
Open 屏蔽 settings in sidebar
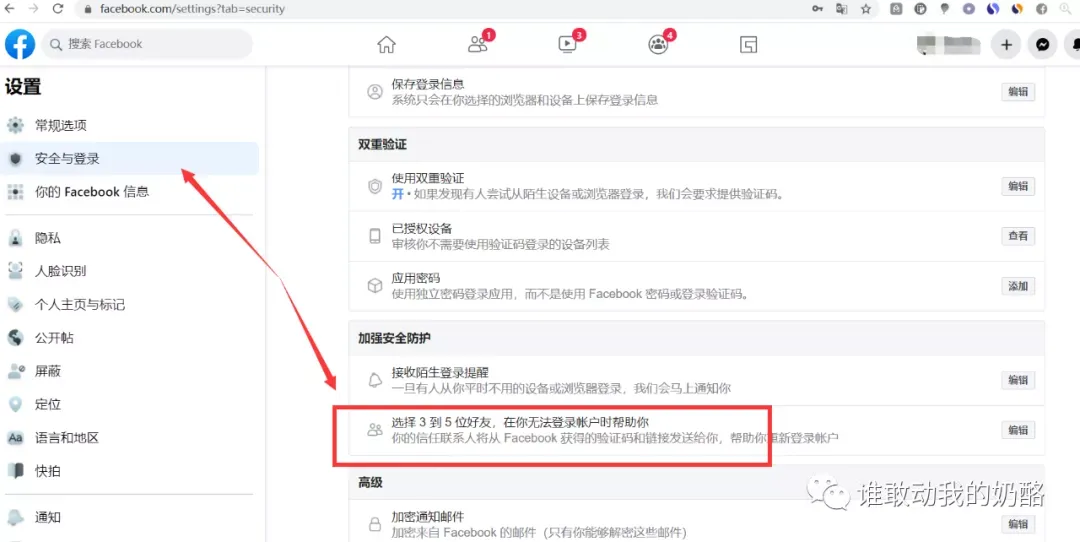[129, 371]
